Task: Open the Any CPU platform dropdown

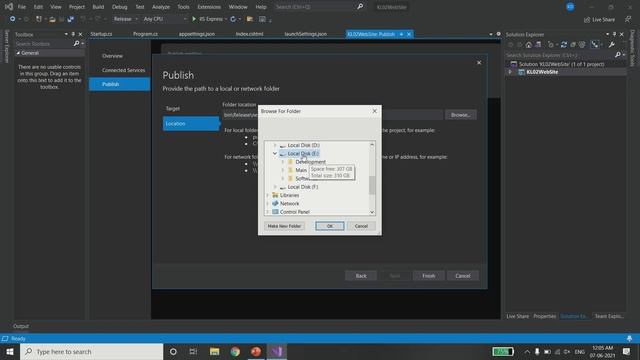Action: [165, 19]
